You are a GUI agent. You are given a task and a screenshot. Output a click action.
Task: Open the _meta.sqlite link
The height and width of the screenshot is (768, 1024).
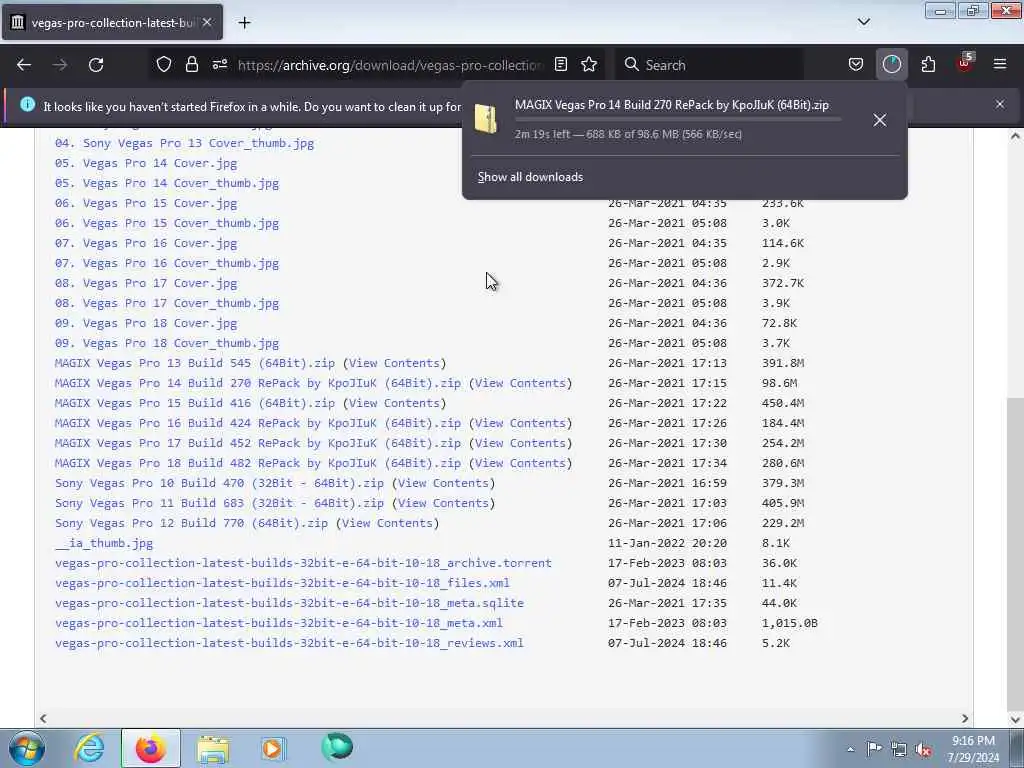pos(289,603)
